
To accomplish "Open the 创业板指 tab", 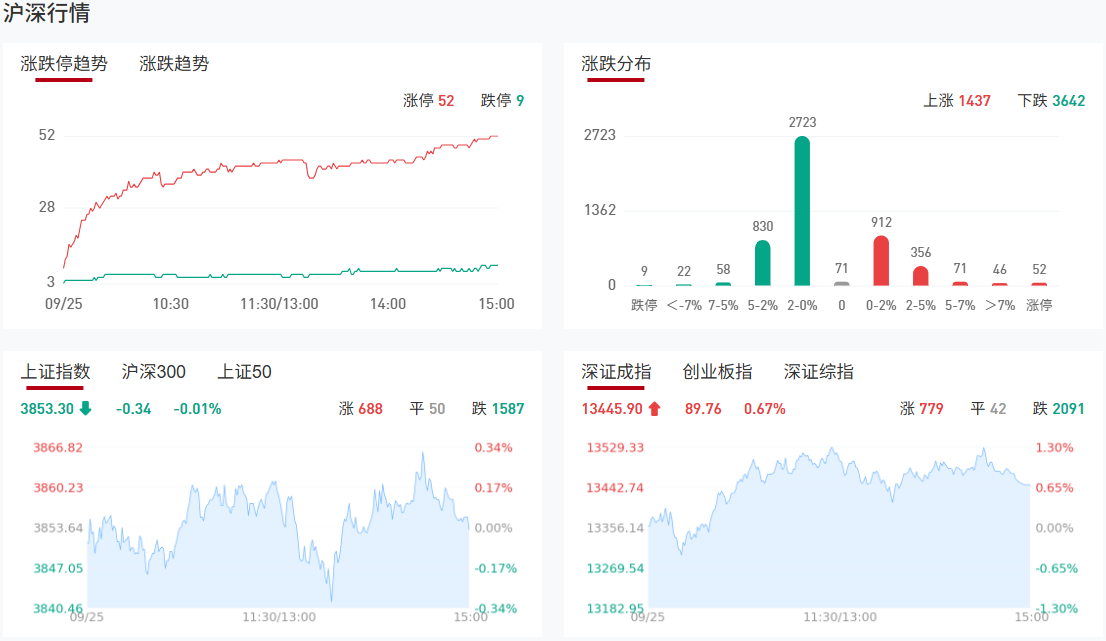I will 717,372.
